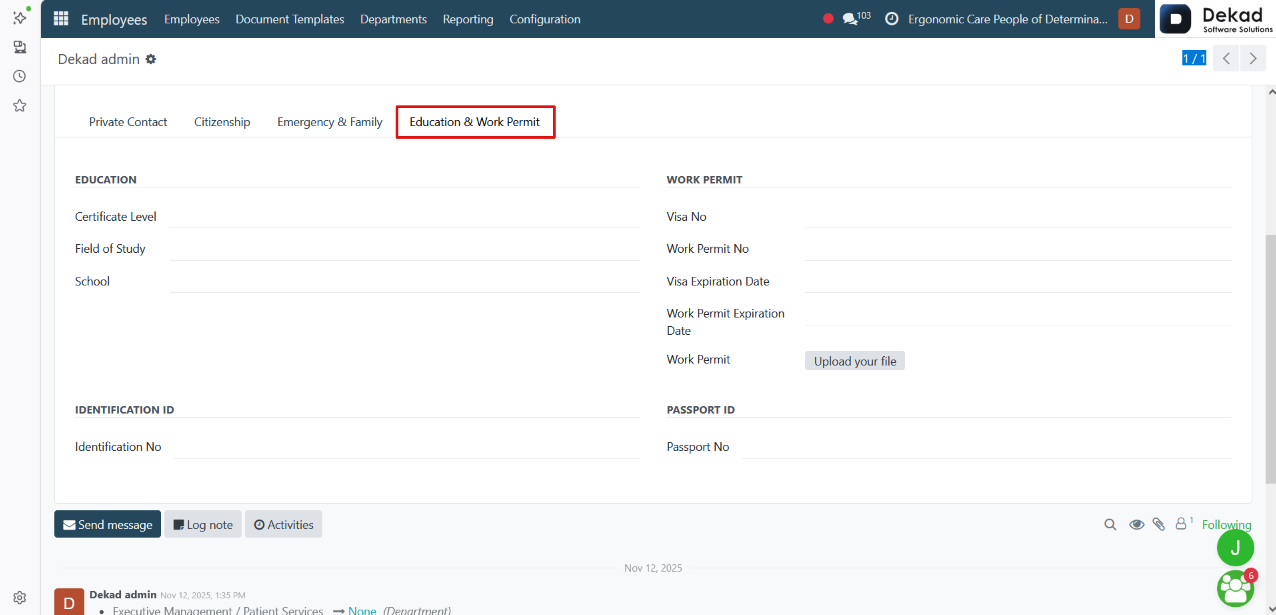Open the gear actions menu beside Dekad admin
The height and width of the screenshot is (615, 1276).
[151, 59]
